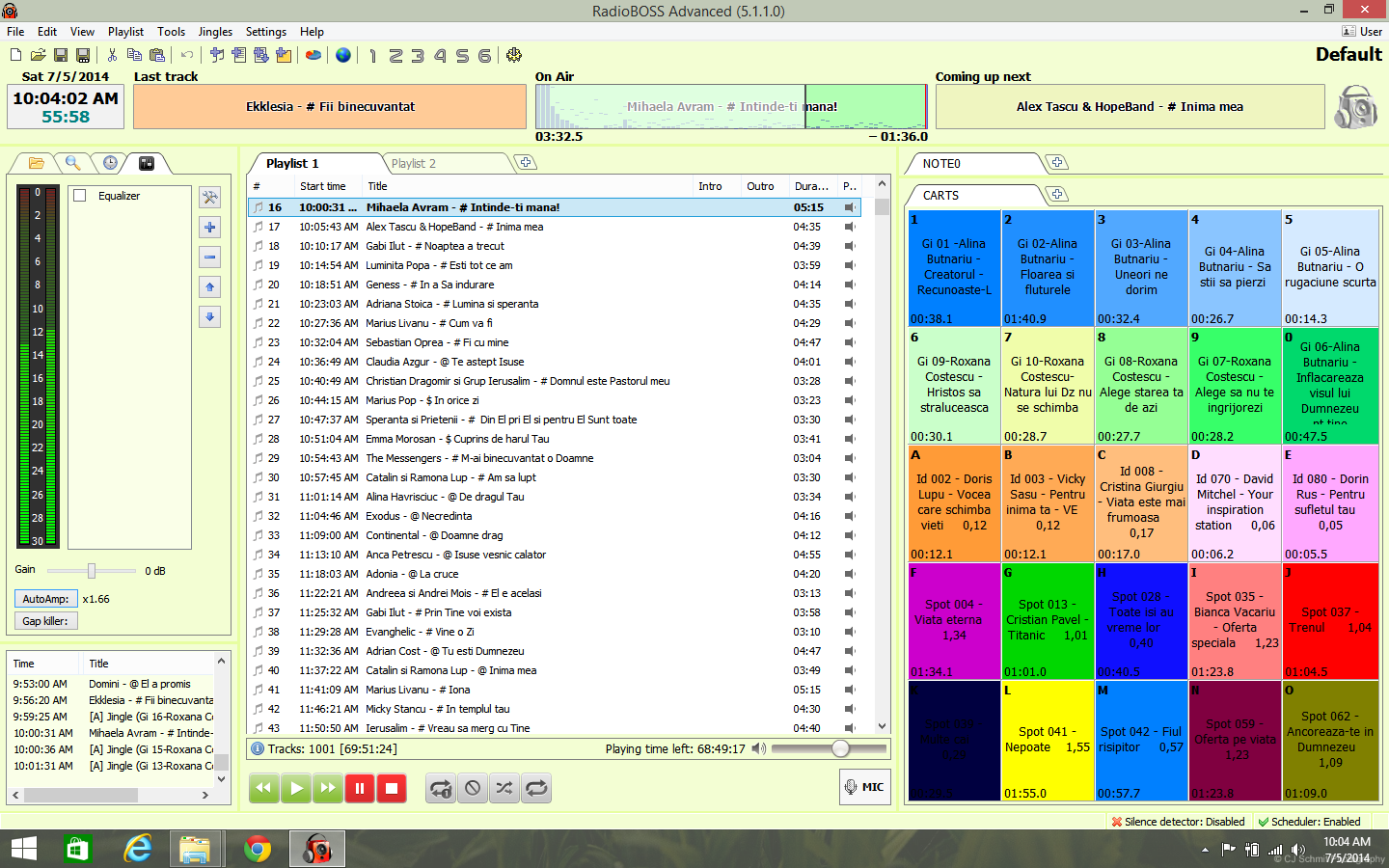
Task: Skip to next track with the green forward button
Action: [328, 788]
